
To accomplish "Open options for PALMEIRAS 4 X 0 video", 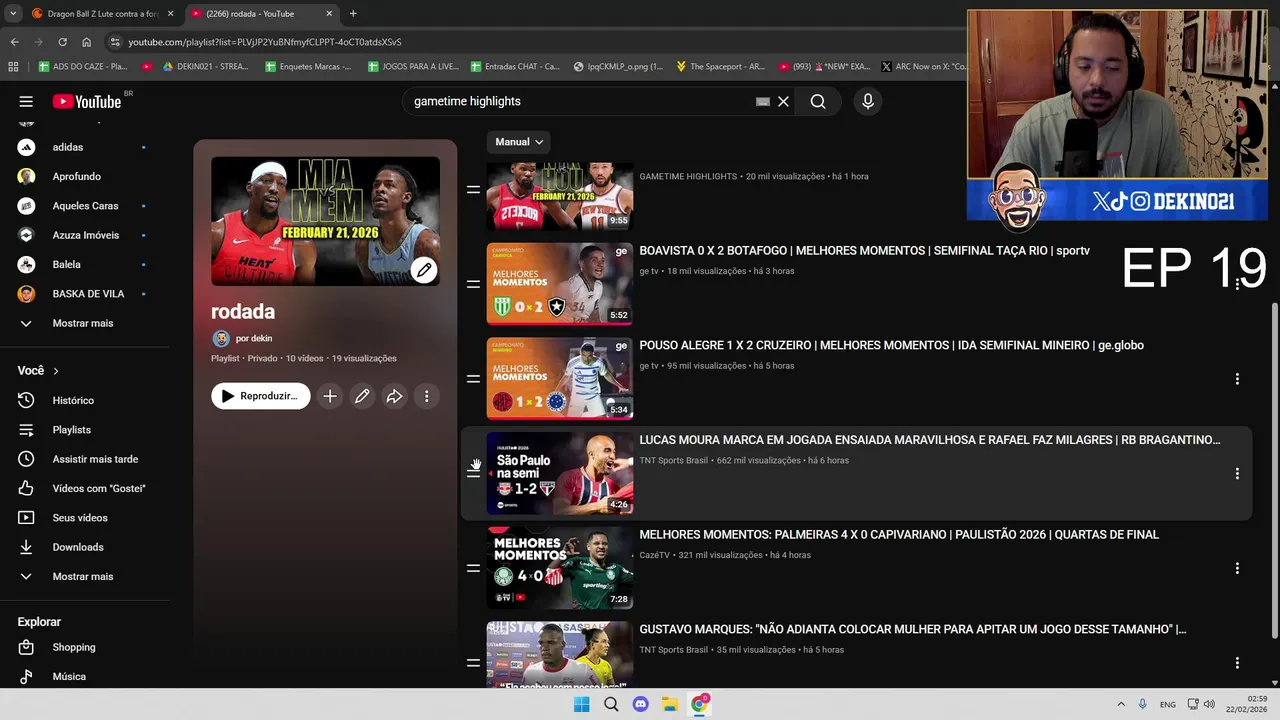I will click(x=1237, y=568).
